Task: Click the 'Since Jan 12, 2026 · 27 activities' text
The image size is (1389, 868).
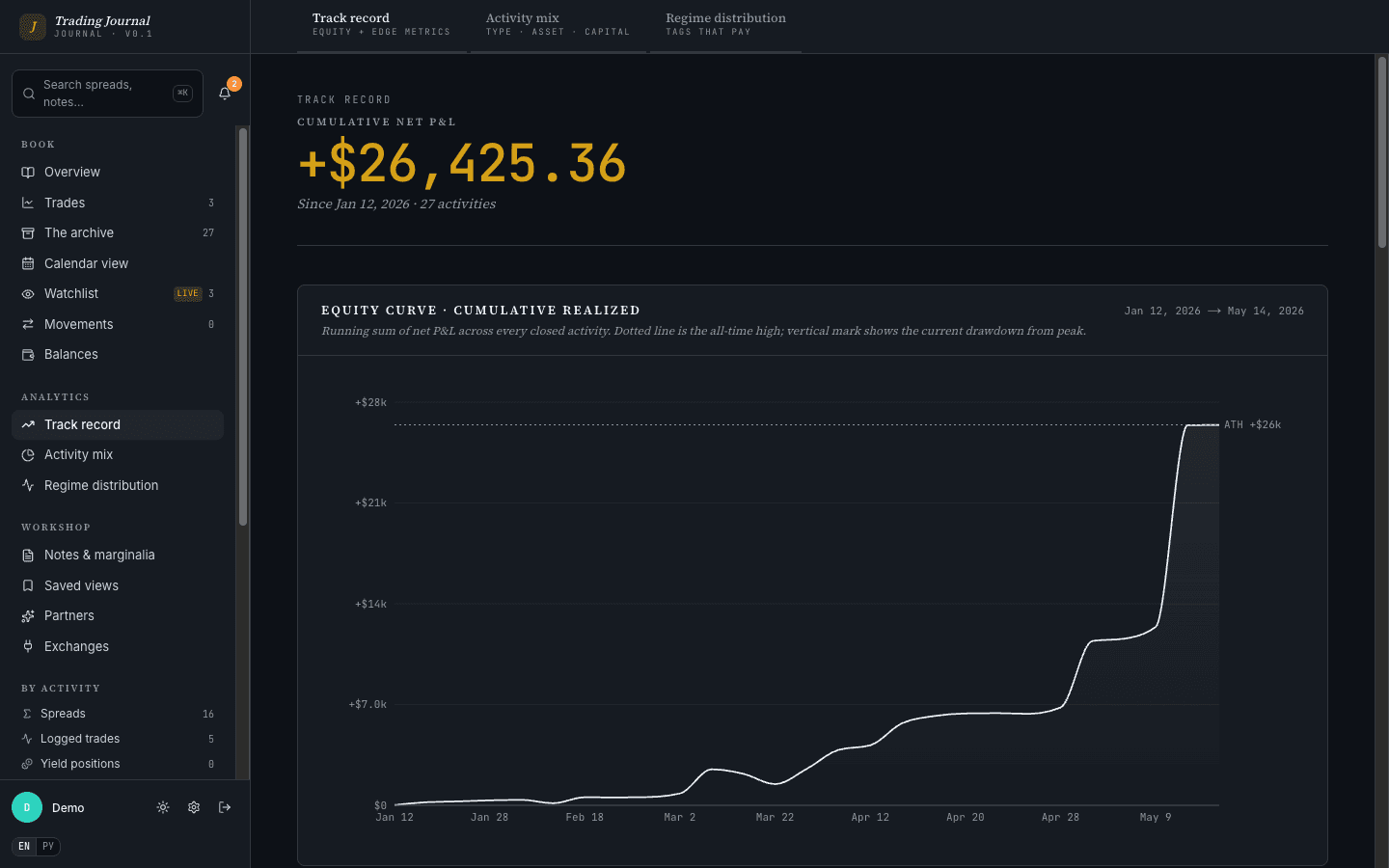Action: pyautogui.click(x=396, y=204)
